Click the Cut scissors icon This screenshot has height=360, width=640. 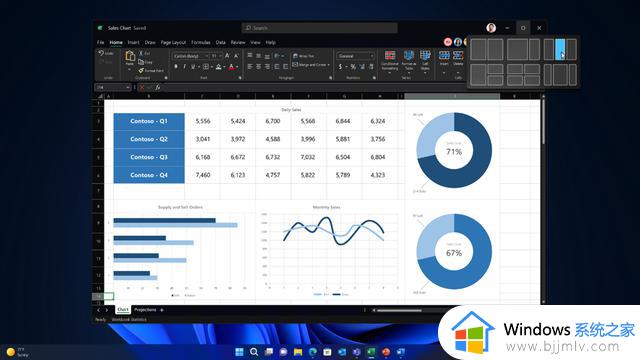tap(141, 53)
